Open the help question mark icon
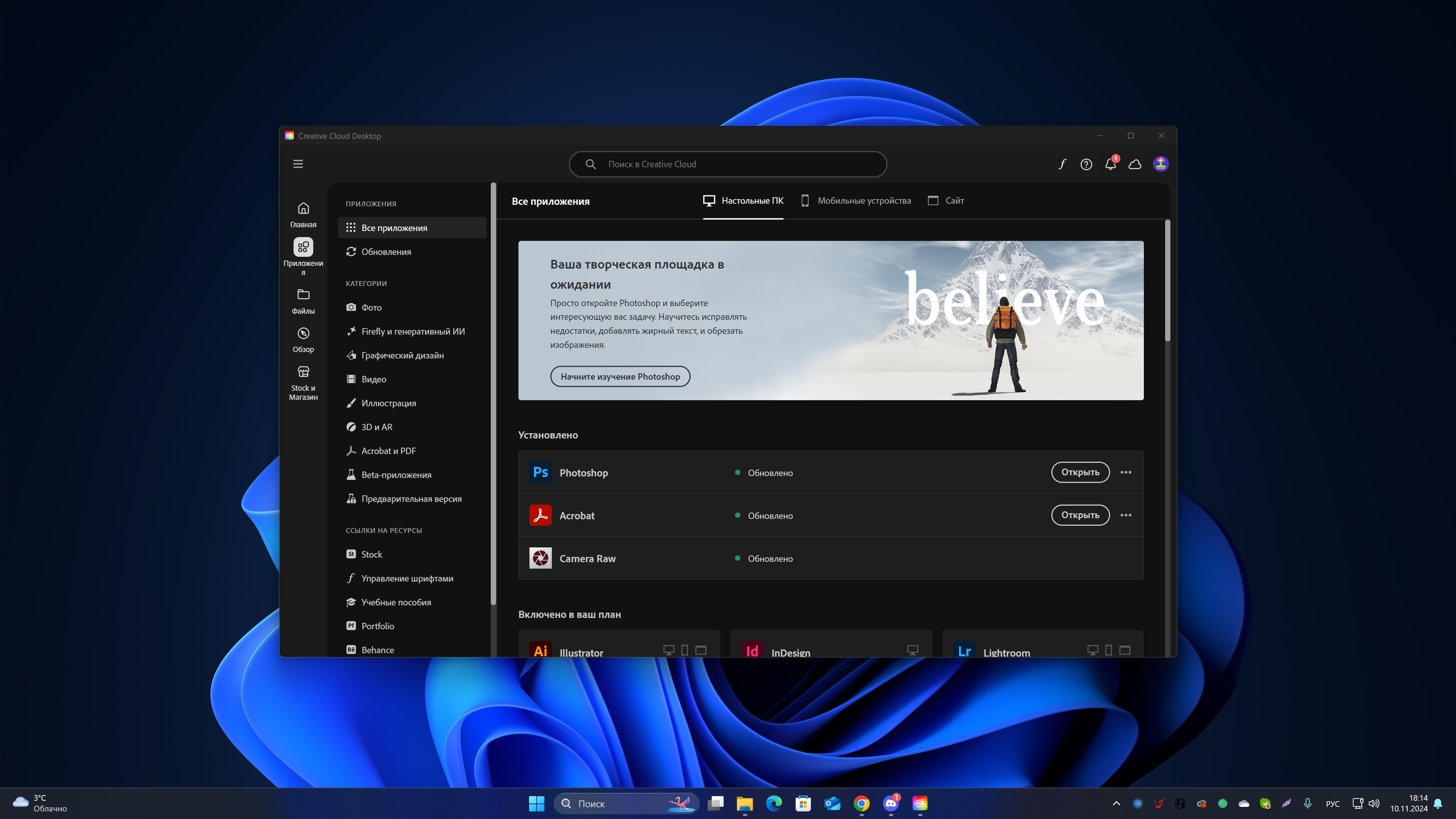 pos(1086,164)
